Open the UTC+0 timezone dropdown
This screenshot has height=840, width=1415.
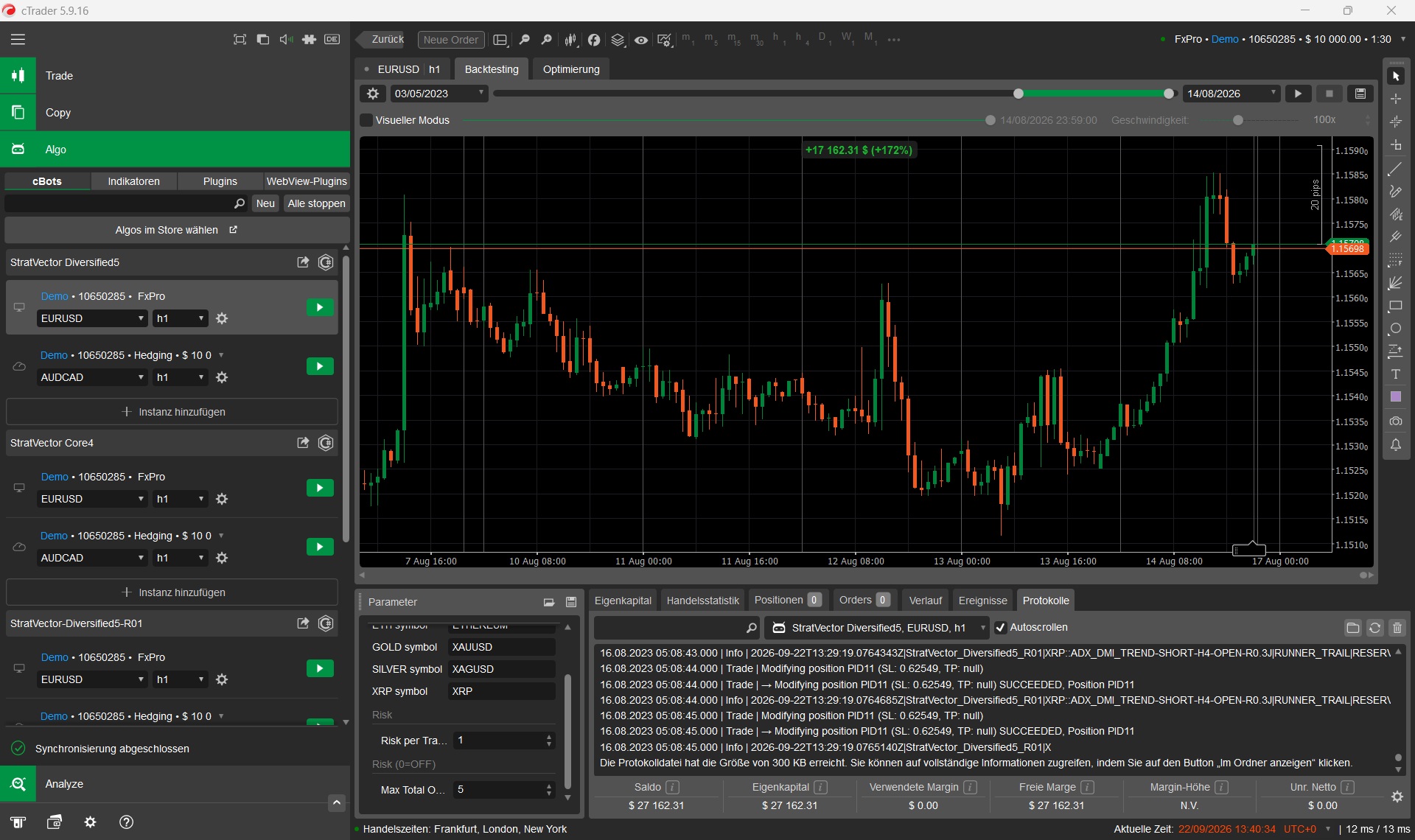coord(1307,829)
